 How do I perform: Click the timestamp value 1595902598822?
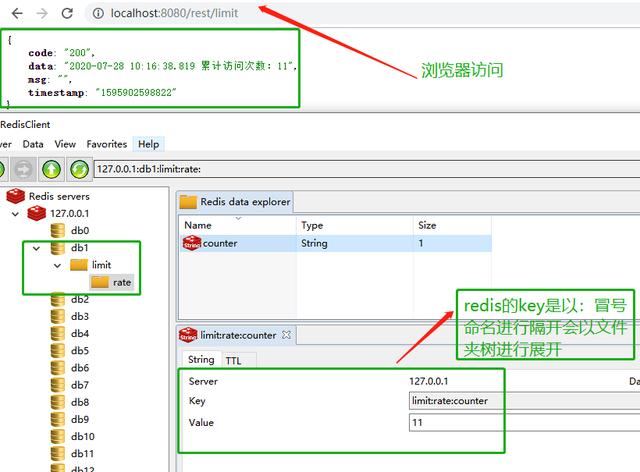click(136, 93)
